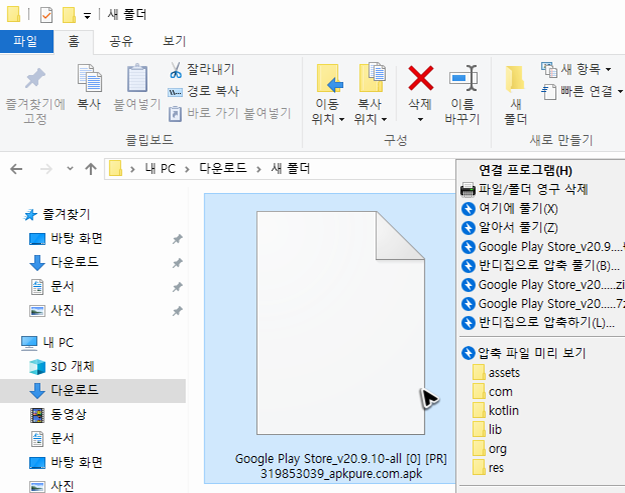Viewport: 625px width, 493px height.
Task: Click 새 폴더 in the address bar
Action: [290, 169]
